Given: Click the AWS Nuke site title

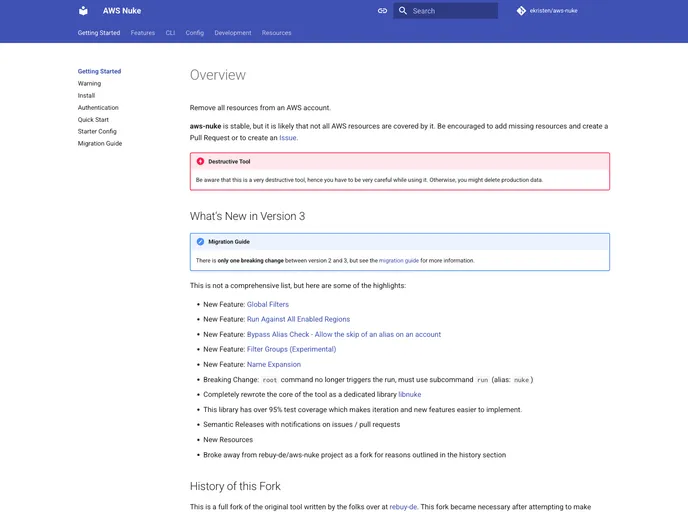Looking at the screenshot, I should click(x=122, y=11).
